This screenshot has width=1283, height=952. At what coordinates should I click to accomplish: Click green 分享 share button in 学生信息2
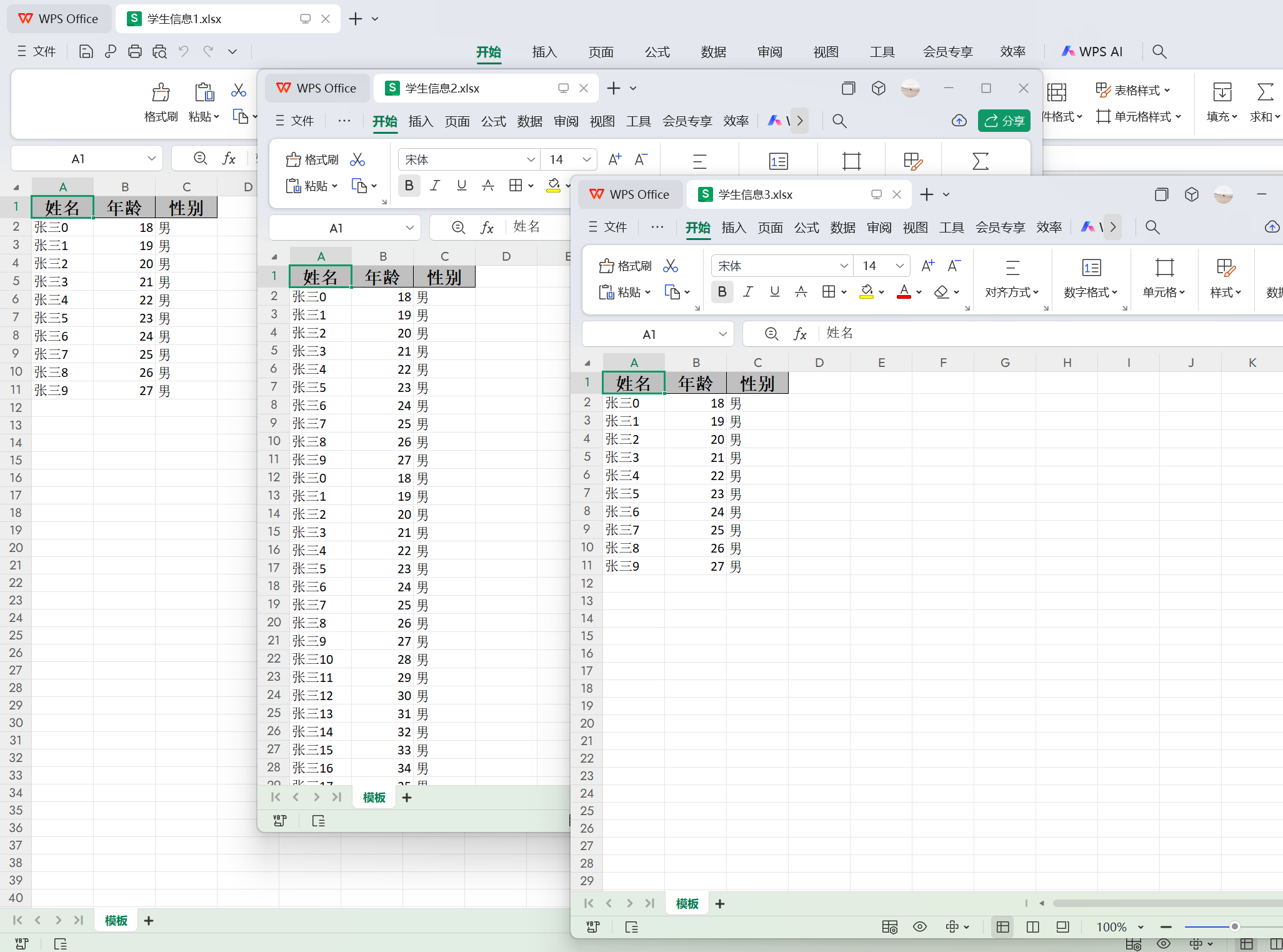(1004, 121)
